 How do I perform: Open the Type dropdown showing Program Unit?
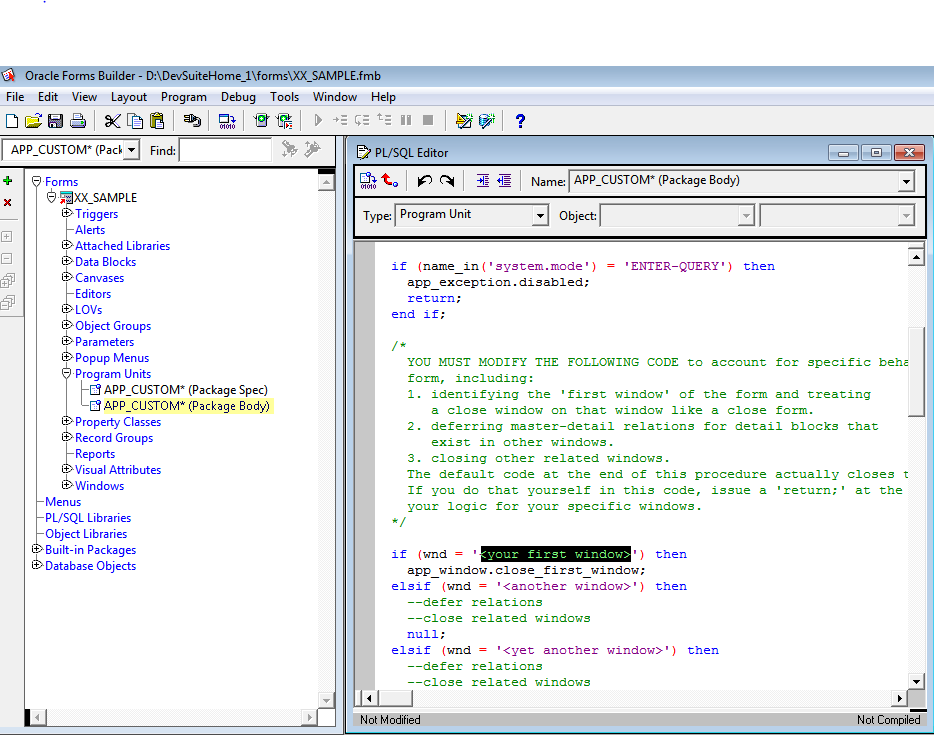[540, 215]
